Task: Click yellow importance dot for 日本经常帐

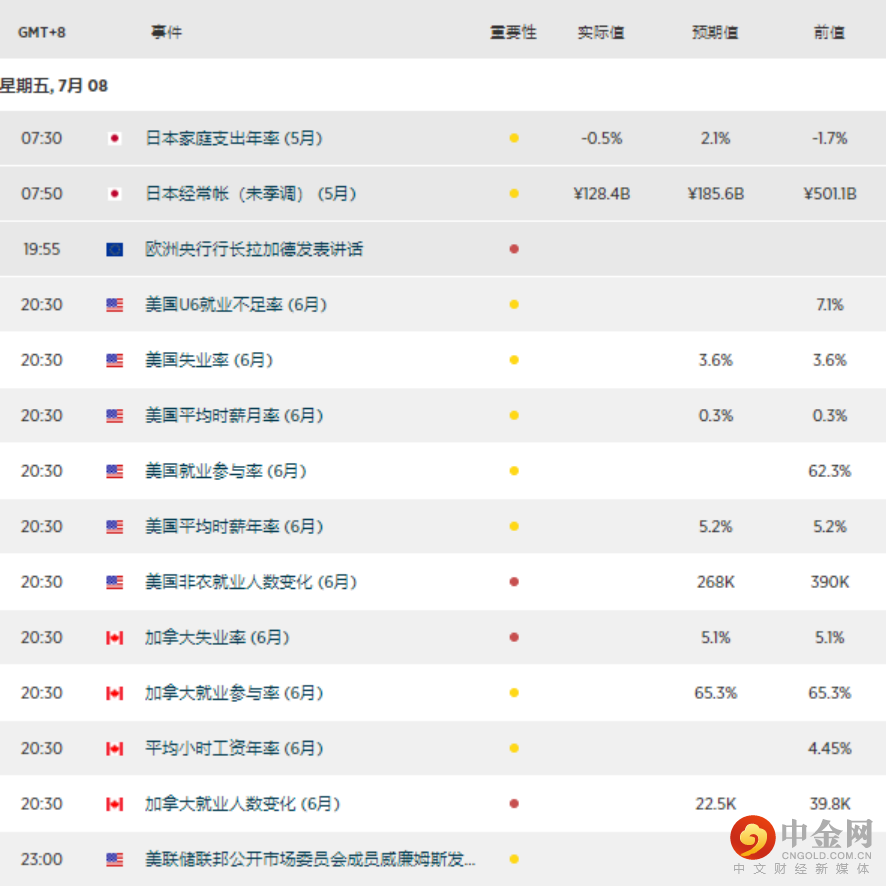Action: (514, 193)
